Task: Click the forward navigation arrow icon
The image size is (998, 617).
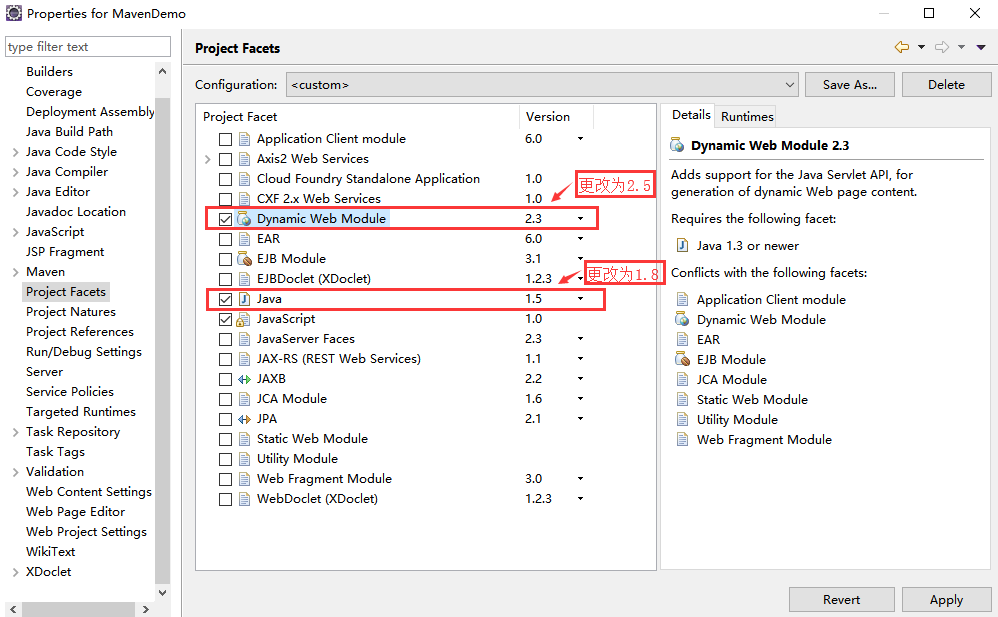Action: point(942,47)
